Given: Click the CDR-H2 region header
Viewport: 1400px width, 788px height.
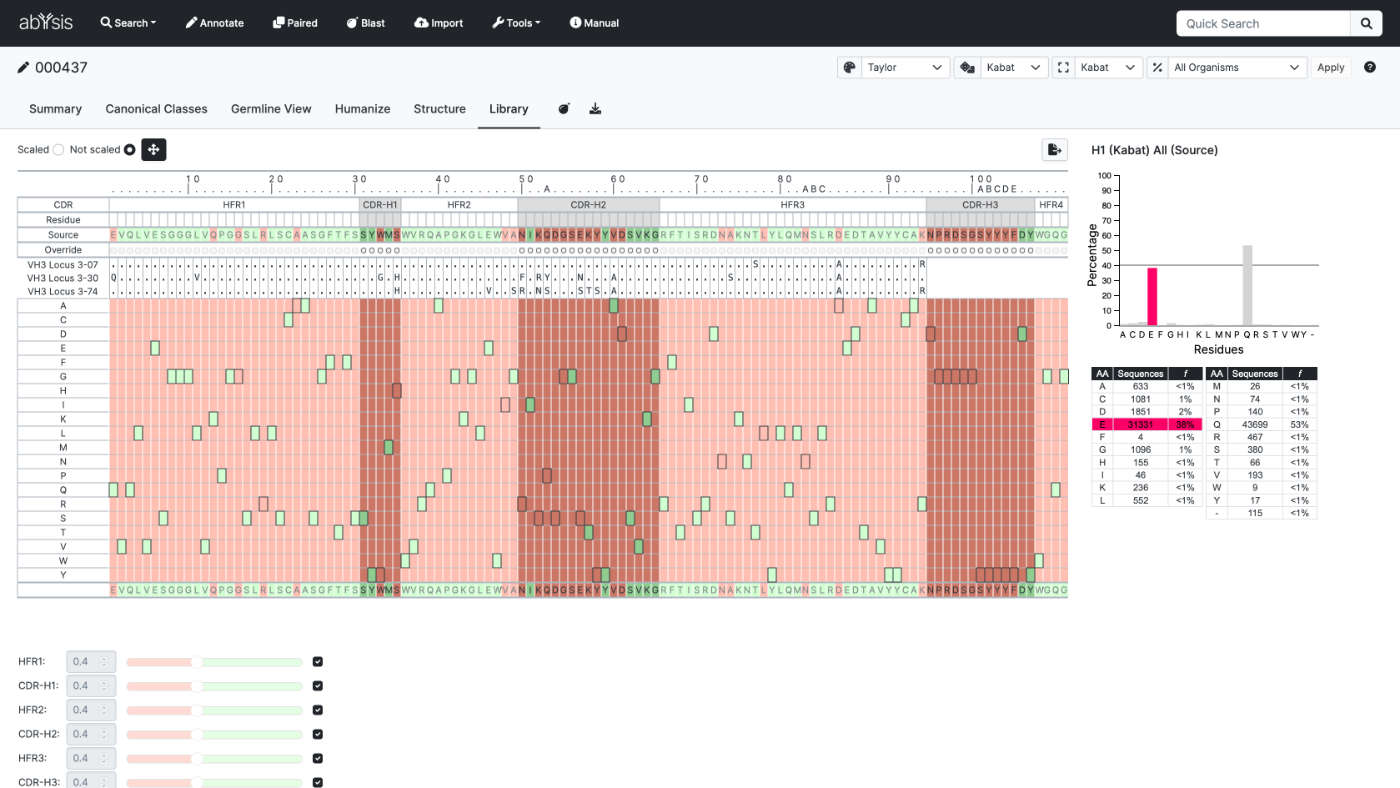Looking at the screenshot, I should [588, 205].
